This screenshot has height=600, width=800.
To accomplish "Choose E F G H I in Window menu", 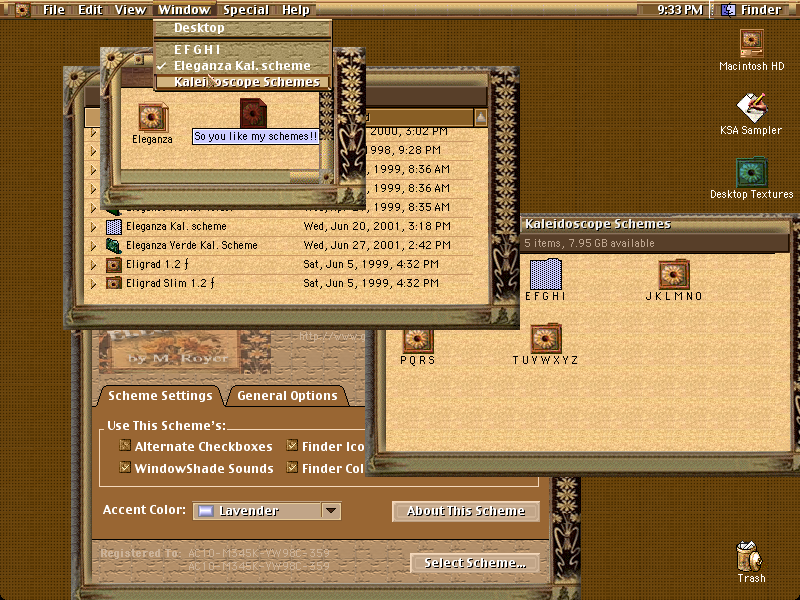I will [x=243, y=49].
